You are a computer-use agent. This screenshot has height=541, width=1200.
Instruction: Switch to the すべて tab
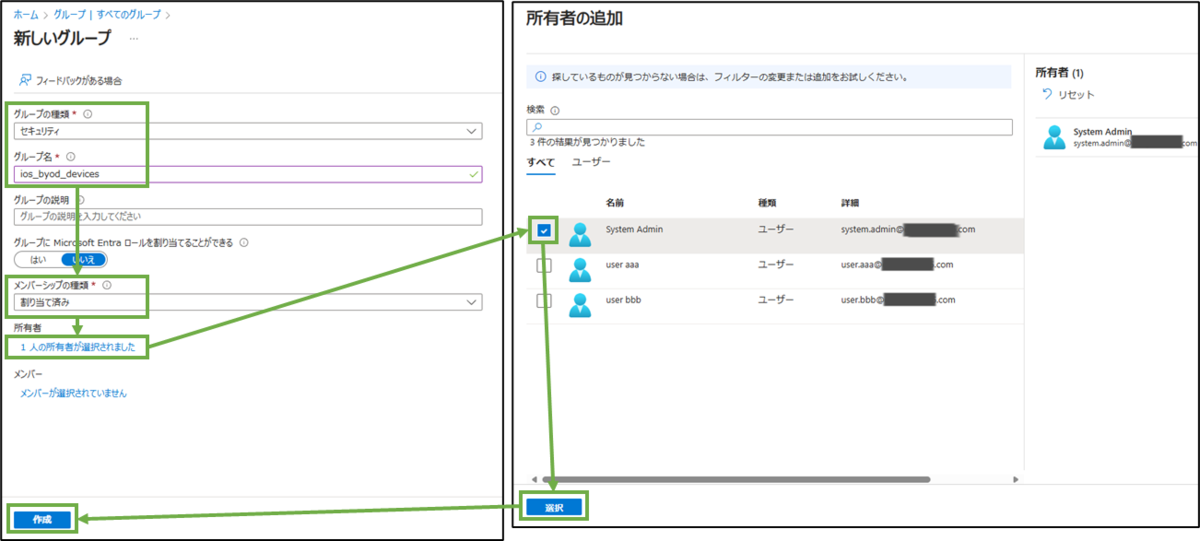[x=541, y=161]
